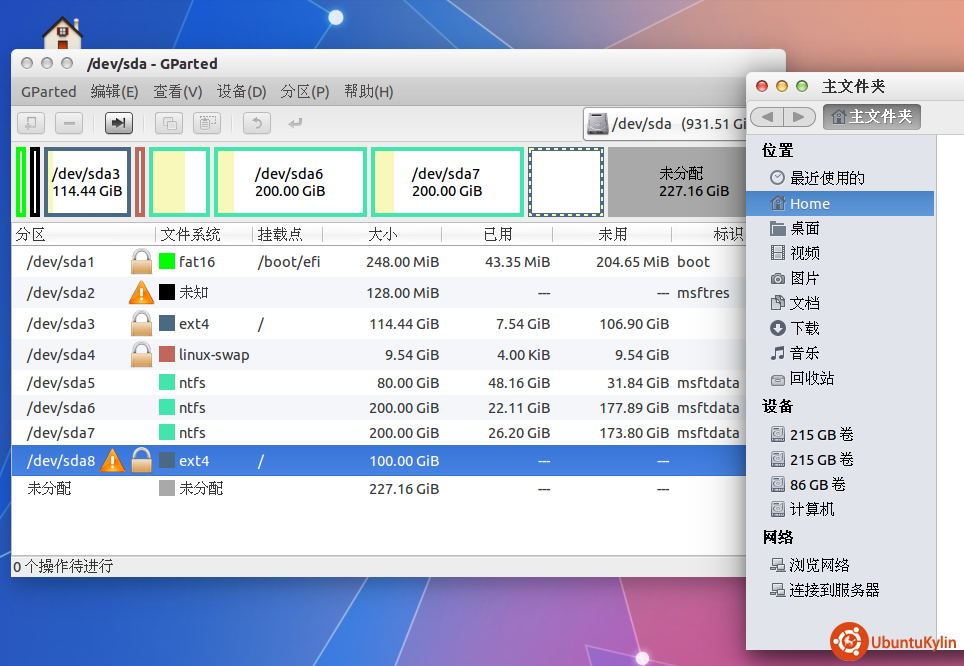This screenshot has height=666, width=964.
Task: Open the 设备(D) menu
Action: tap(241, 91)
